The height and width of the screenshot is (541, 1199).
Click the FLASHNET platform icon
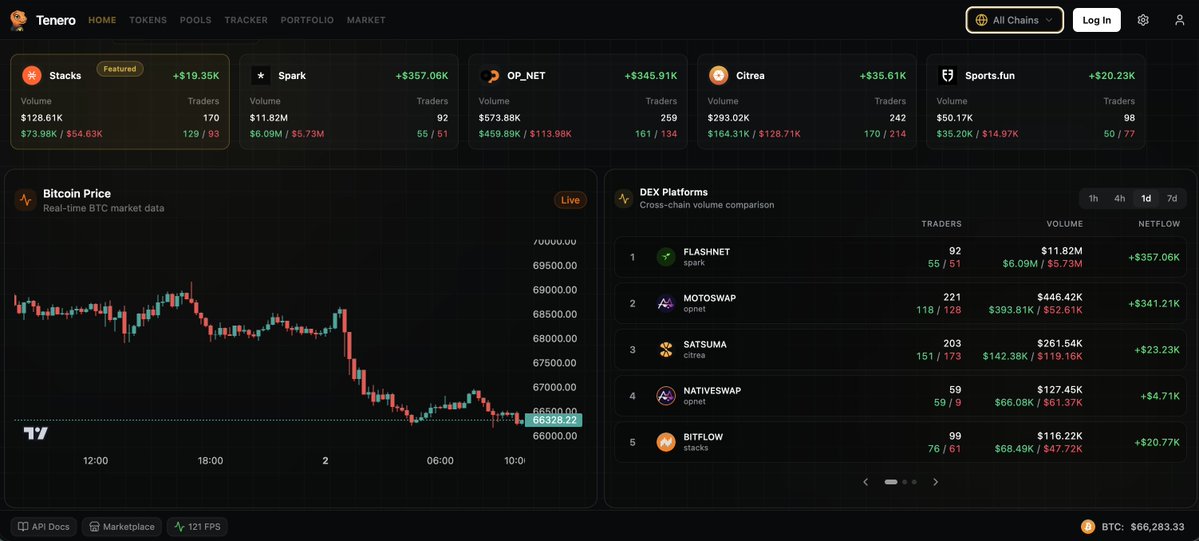click(x=666, y=256)
